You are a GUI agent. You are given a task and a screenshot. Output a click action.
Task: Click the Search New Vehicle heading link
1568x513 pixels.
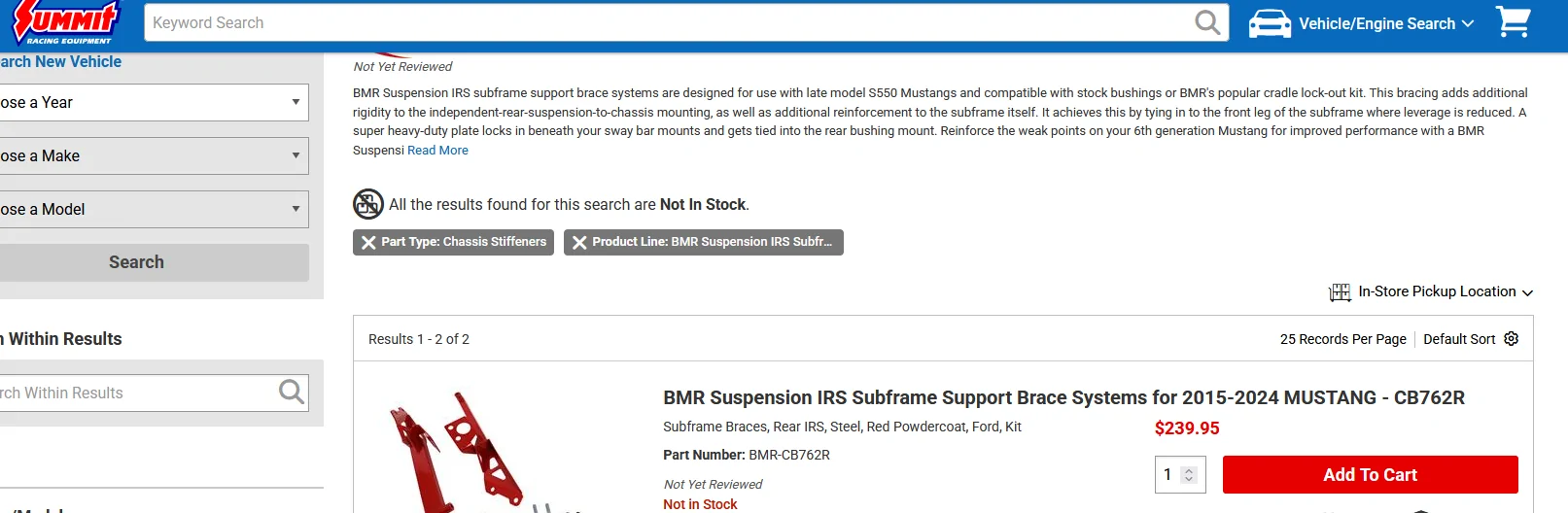pyautogui.click(x=60, y=61)
